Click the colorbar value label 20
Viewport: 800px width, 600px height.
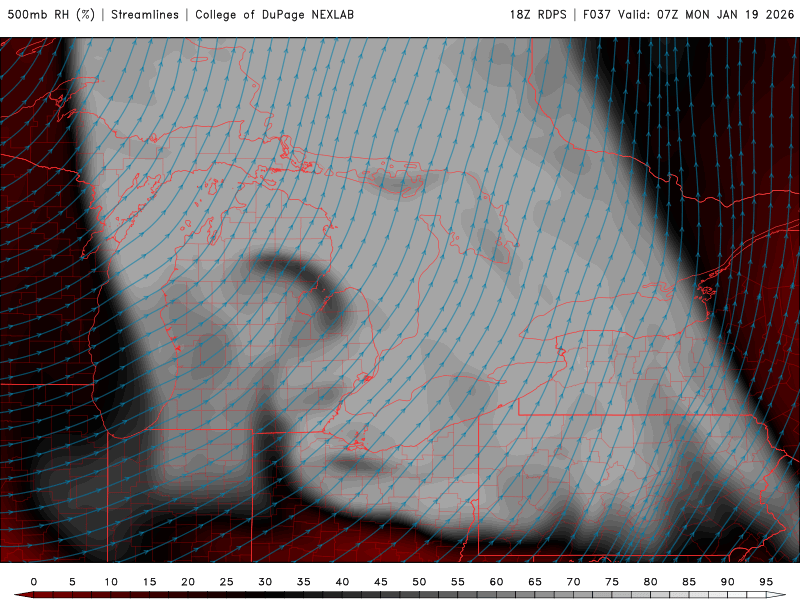(x=188, y=582)
